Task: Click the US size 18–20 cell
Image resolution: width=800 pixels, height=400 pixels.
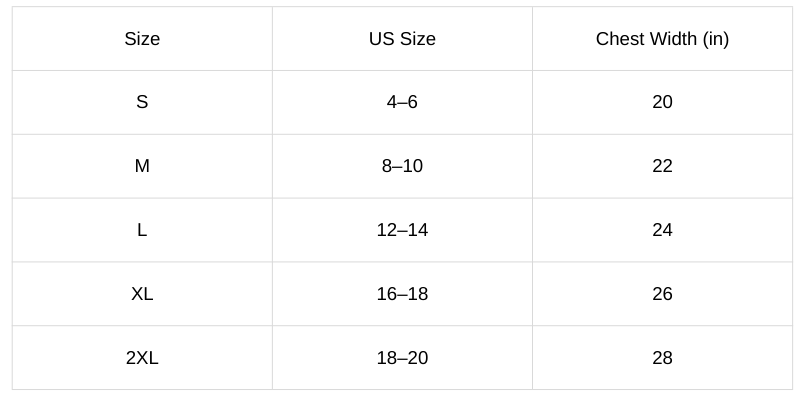Action: coord(402,358)
